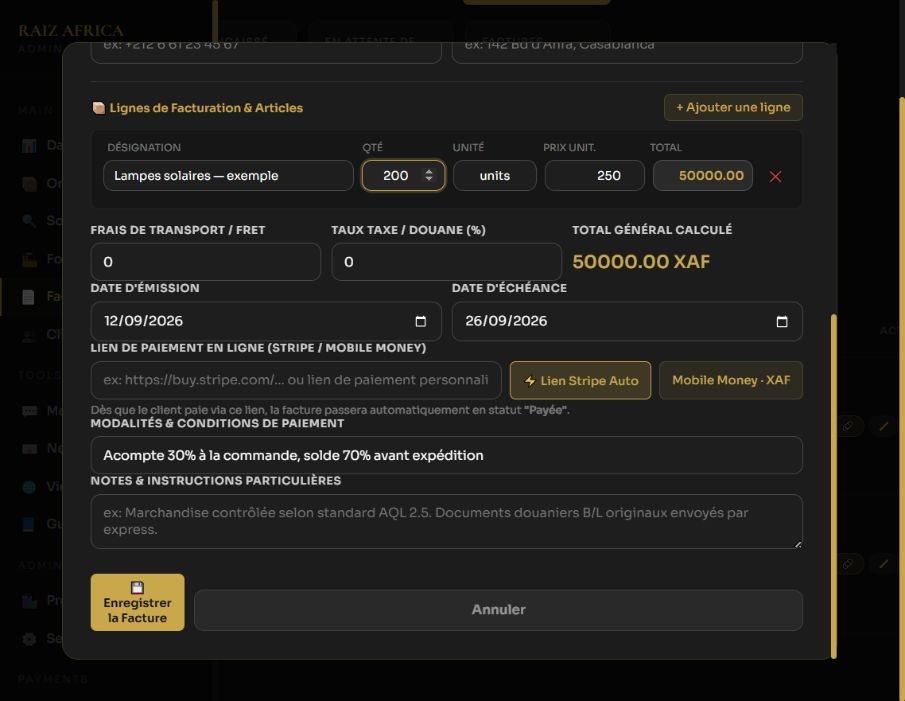Click the floppy disk icon on Enregistrer
The image size is (905, 701).
137,587
